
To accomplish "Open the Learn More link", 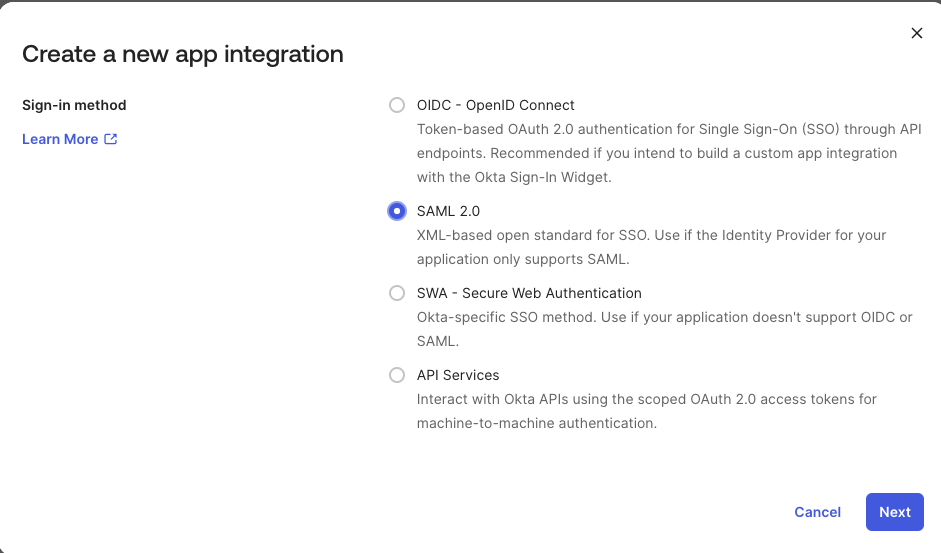I will click(60, 139).
